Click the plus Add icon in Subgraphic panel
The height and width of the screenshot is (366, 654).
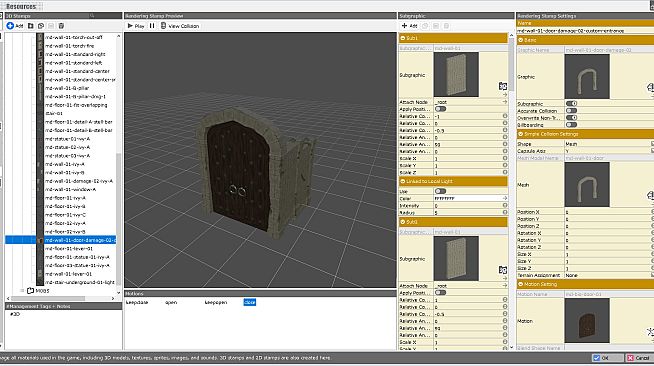(404, 26)
